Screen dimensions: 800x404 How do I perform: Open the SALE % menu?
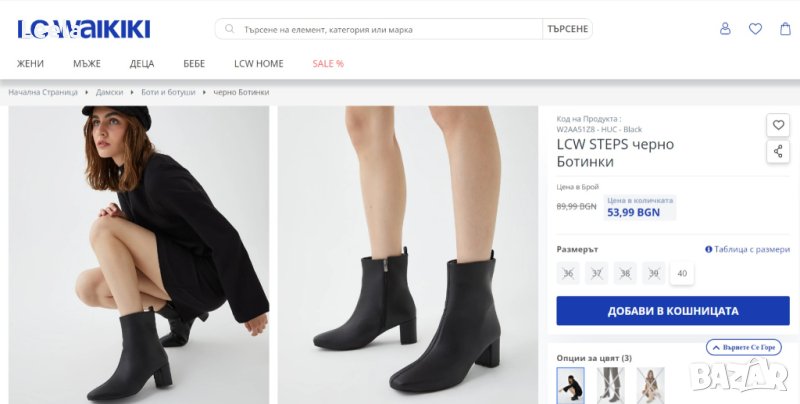click(x=328, y=64)
